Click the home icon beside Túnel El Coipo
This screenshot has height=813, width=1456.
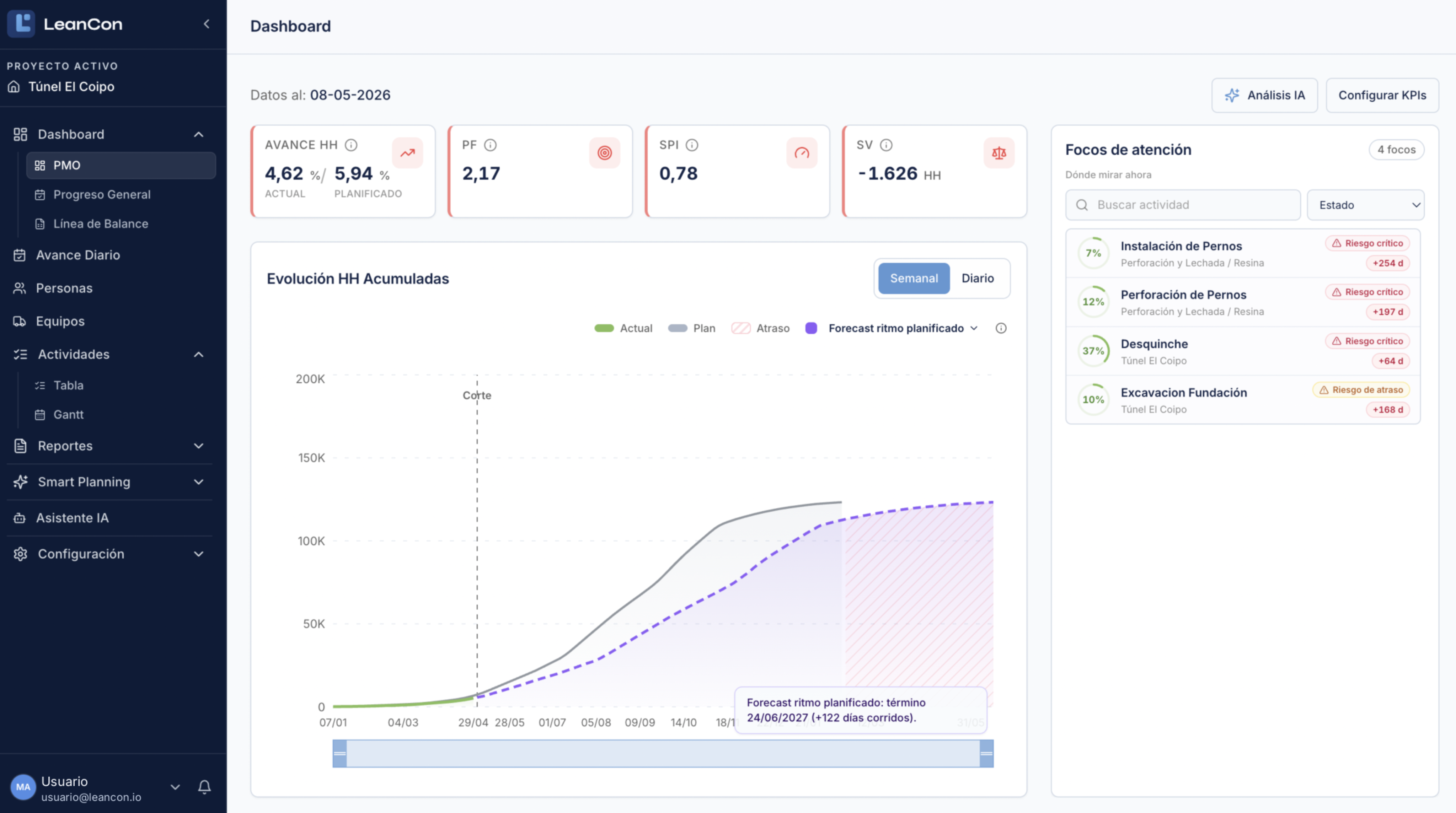tap(14, 86)
